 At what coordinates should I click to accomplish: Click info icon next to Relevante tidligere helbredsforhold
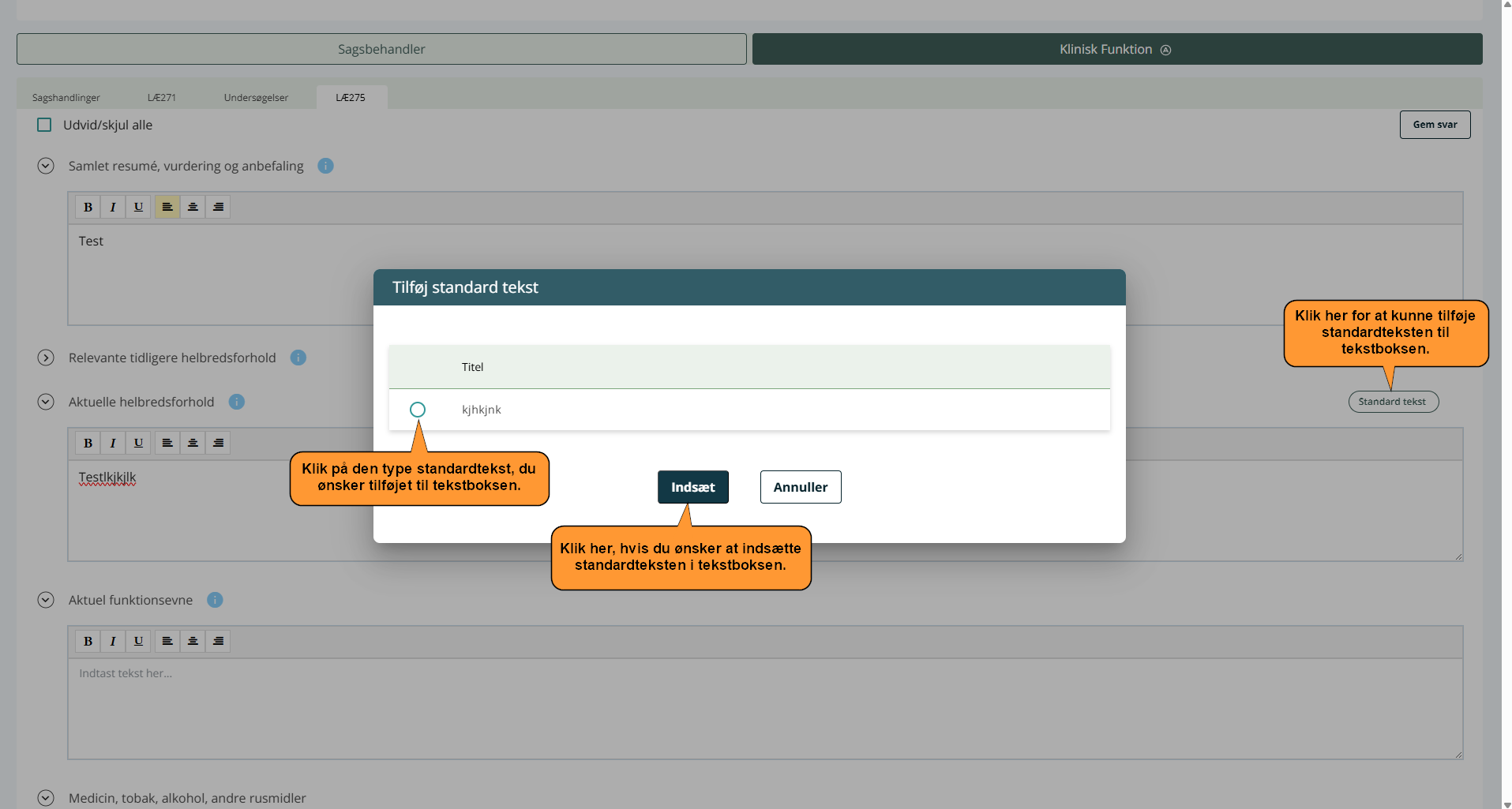tap(298, 358)
